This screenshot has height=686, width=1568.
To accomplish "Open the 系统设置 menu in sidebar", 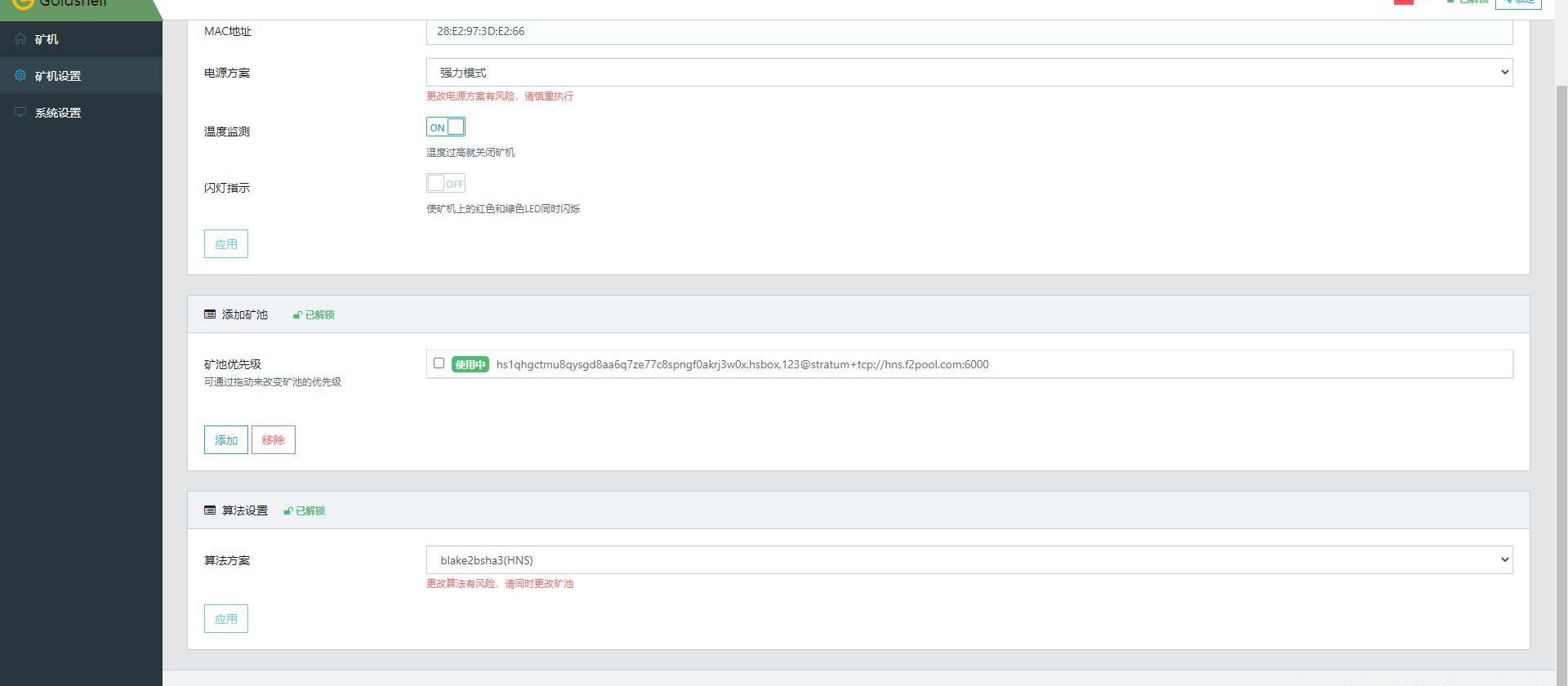I will pyautogui.click(x=58, y=113).
